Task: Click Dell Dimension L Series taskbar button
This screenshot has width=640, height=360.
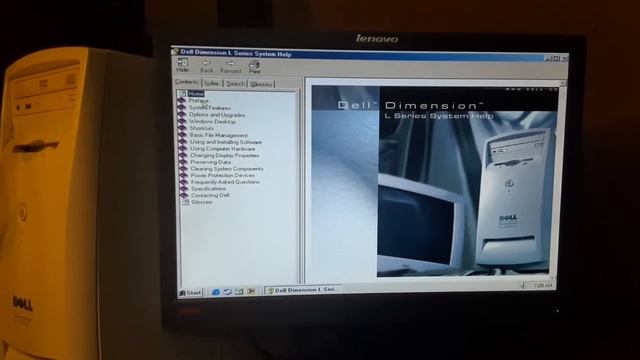Action: coord(303,290)
